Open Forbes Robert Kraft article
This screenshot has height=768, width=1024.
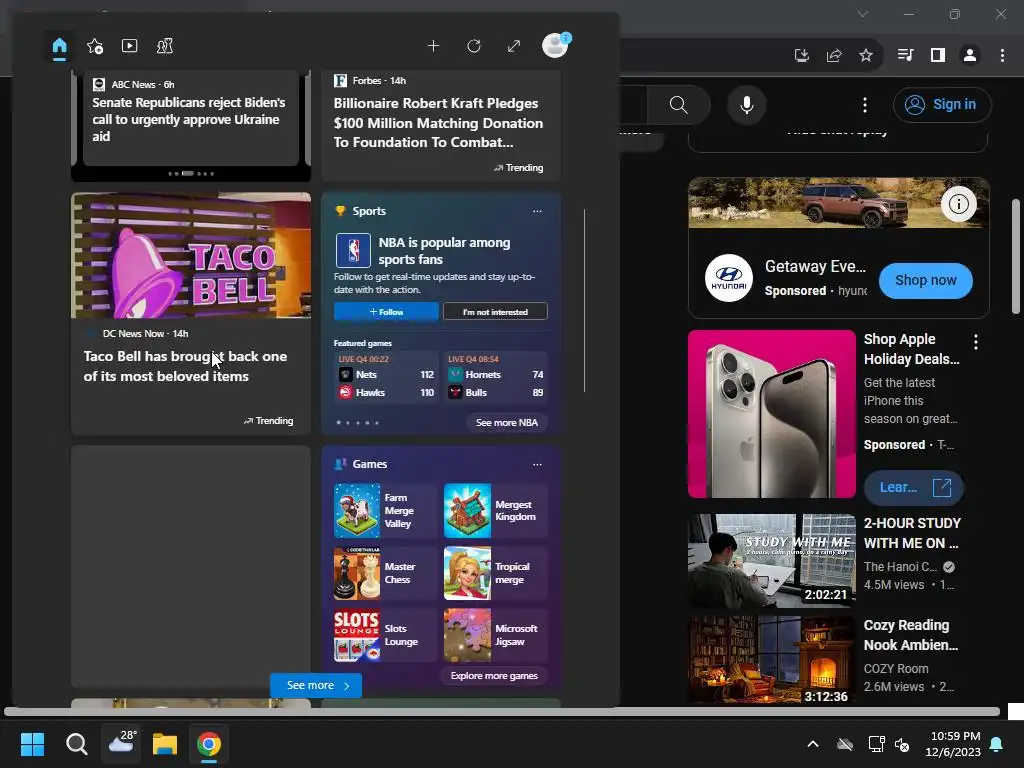pos(441,124)
